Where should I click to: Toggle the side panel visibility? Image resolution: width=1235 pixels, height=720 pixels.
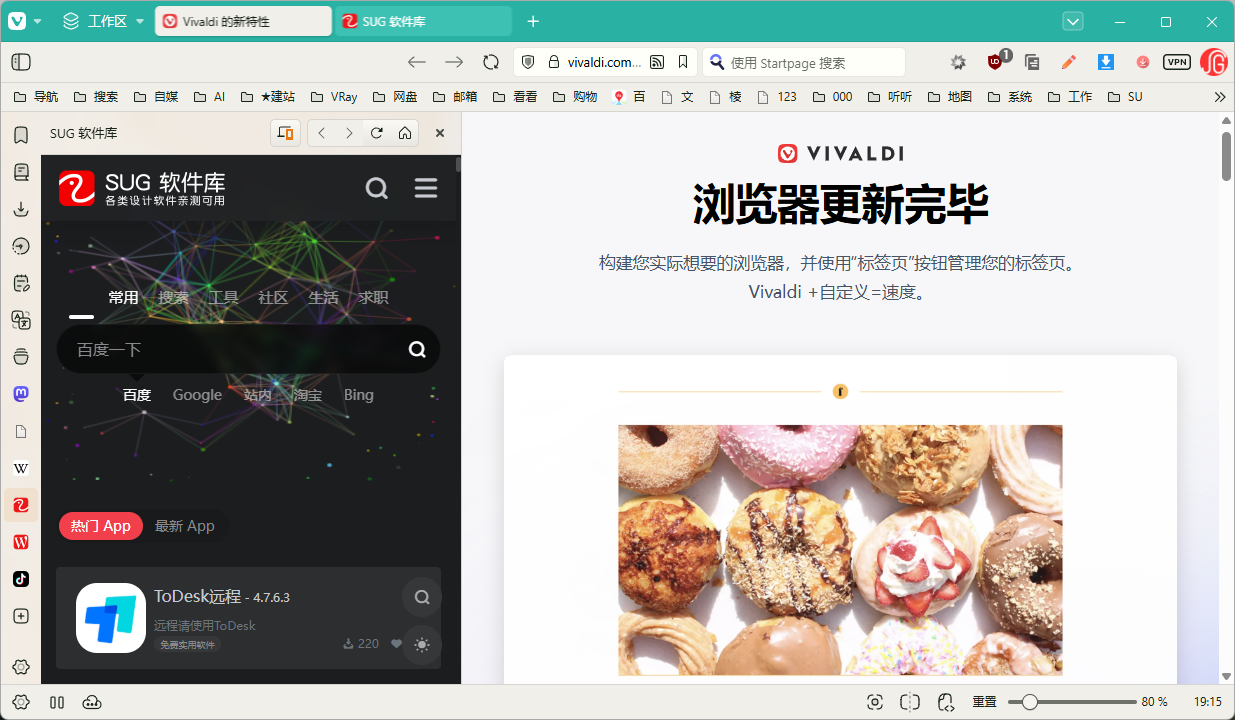point(21,62)
